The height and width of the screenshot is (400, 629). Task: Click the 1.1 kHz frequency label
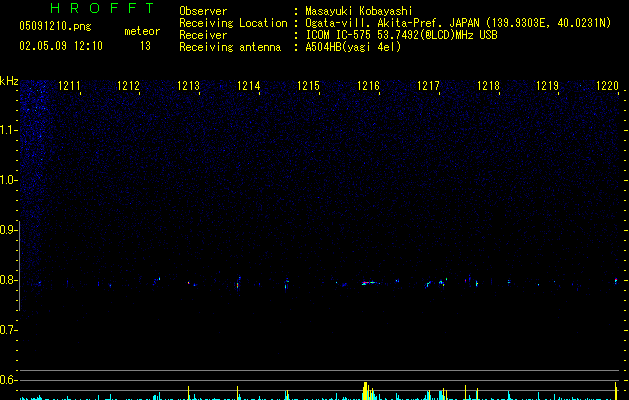pos(8,130)
